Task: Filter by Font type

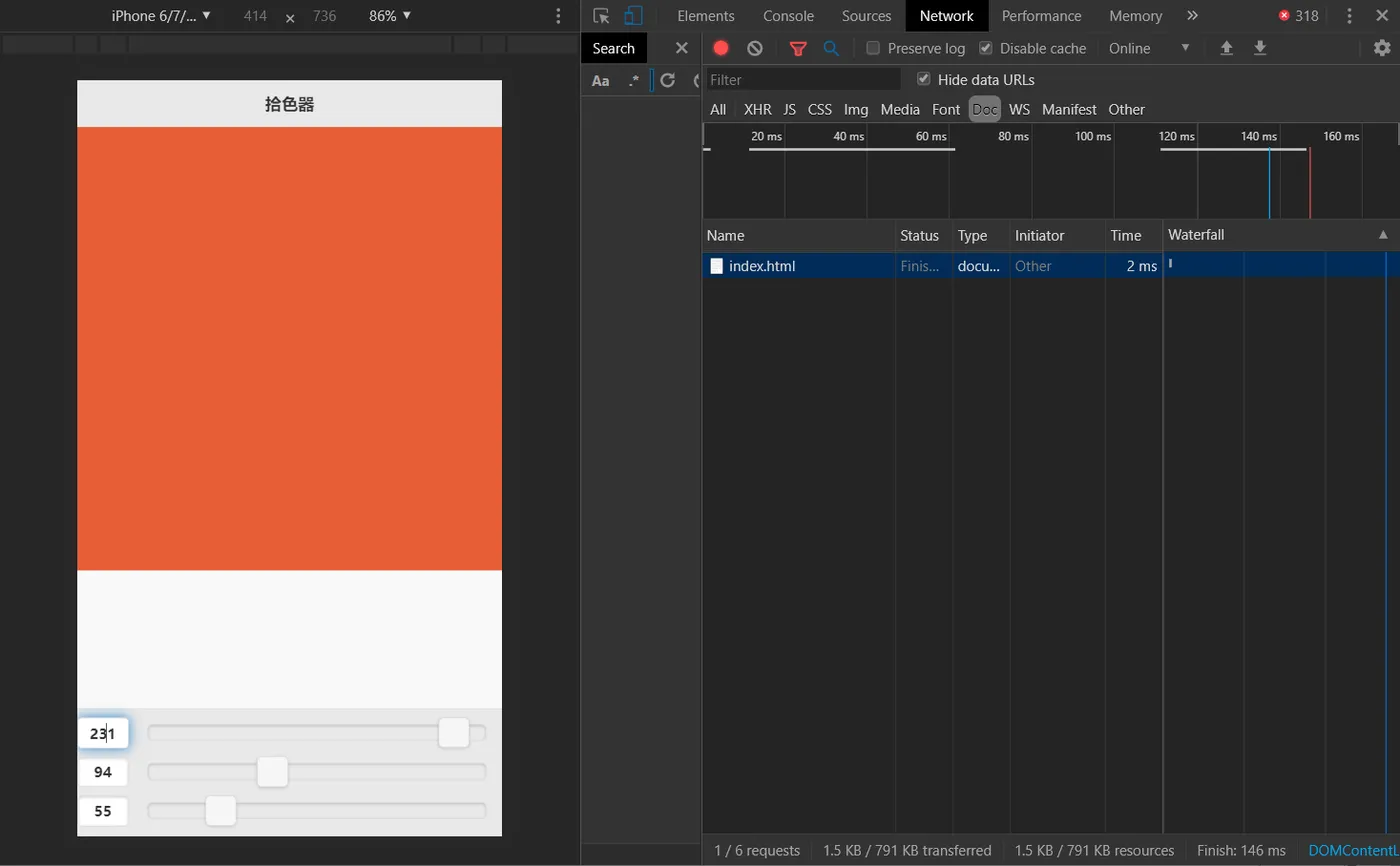Action: (x=946, y=109)
